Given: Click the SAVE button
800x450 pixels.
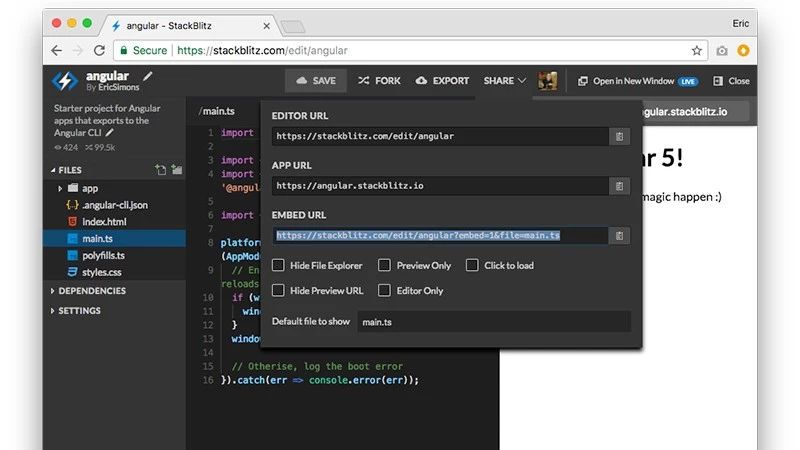Looking at the screenshot, I should point(316,81).
